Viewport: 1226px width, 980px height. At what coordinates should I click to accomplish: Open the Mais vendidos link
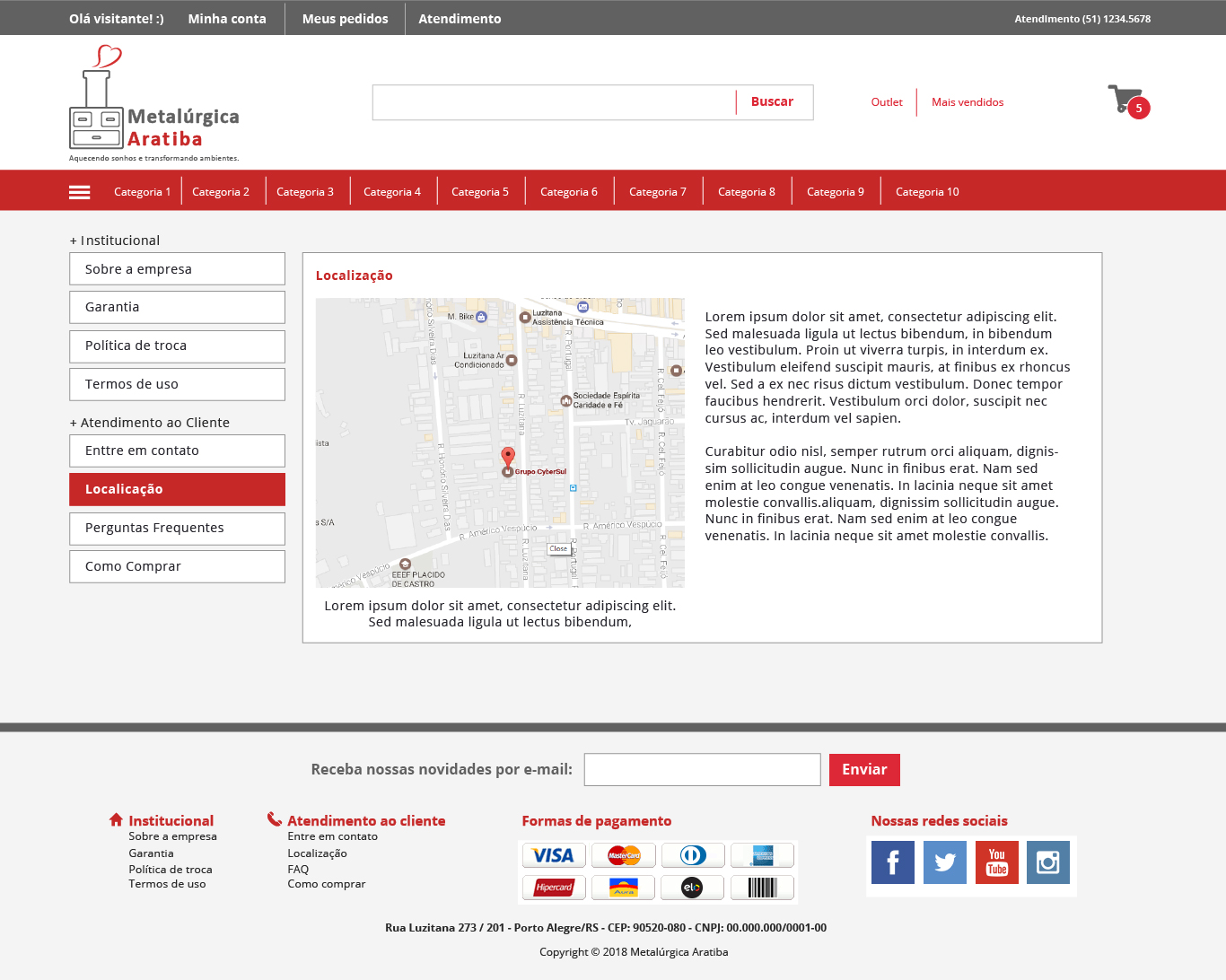pos(967,102)
